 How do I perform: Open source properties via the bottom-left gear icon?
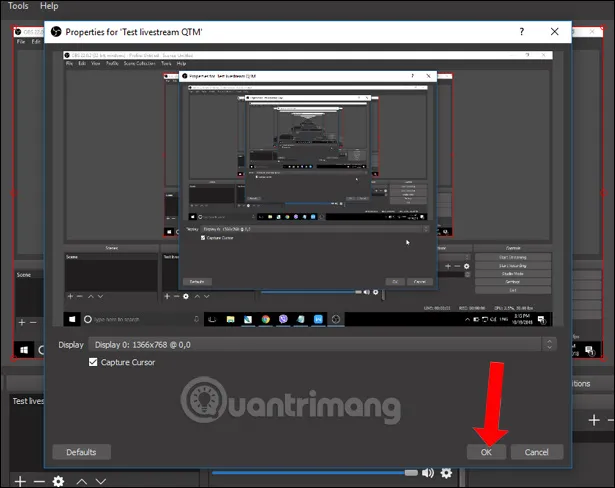point(58,481)
